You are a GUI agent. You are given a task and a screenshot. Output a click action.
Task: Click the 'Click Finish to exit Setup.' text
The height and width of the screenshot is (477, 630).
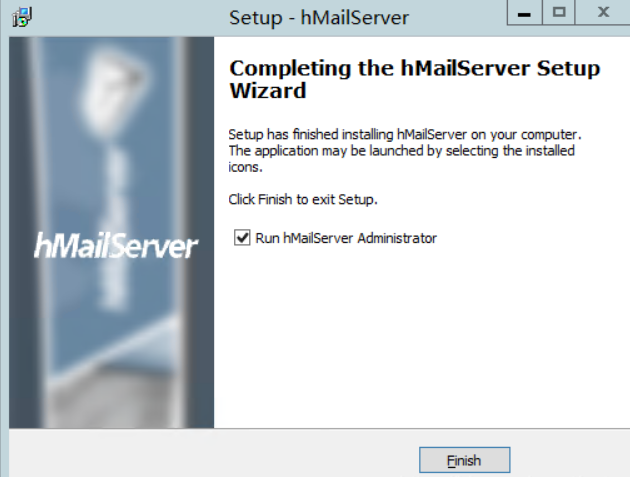[x=303, y=199]
